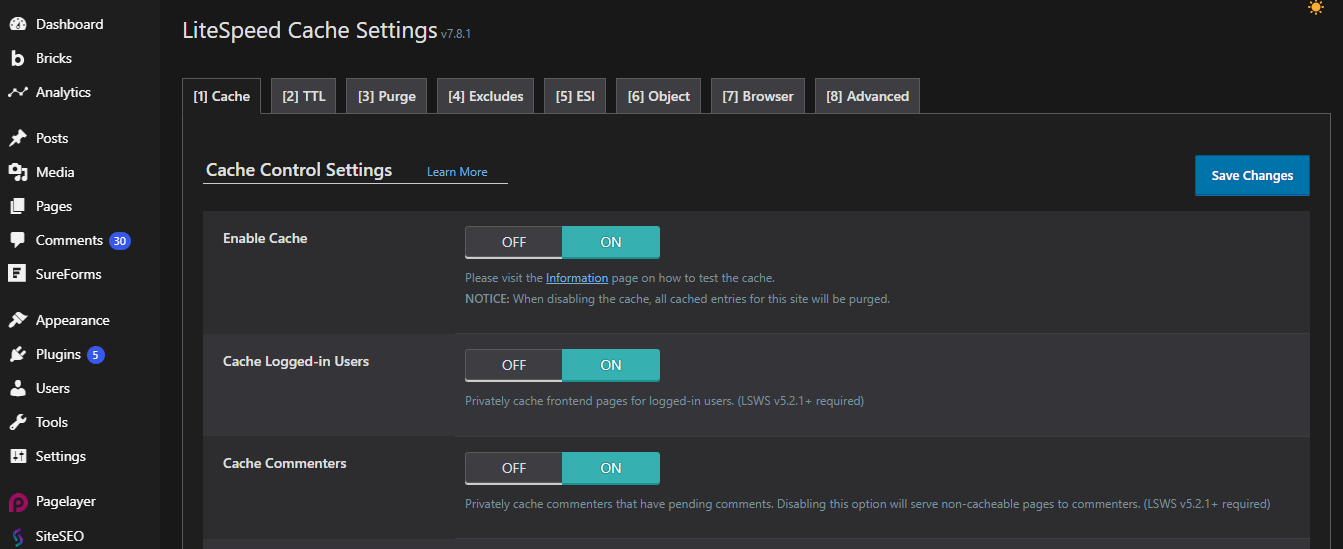Open the Learn More link
This screenshot has width=1343, height=549.
(457, 172)
